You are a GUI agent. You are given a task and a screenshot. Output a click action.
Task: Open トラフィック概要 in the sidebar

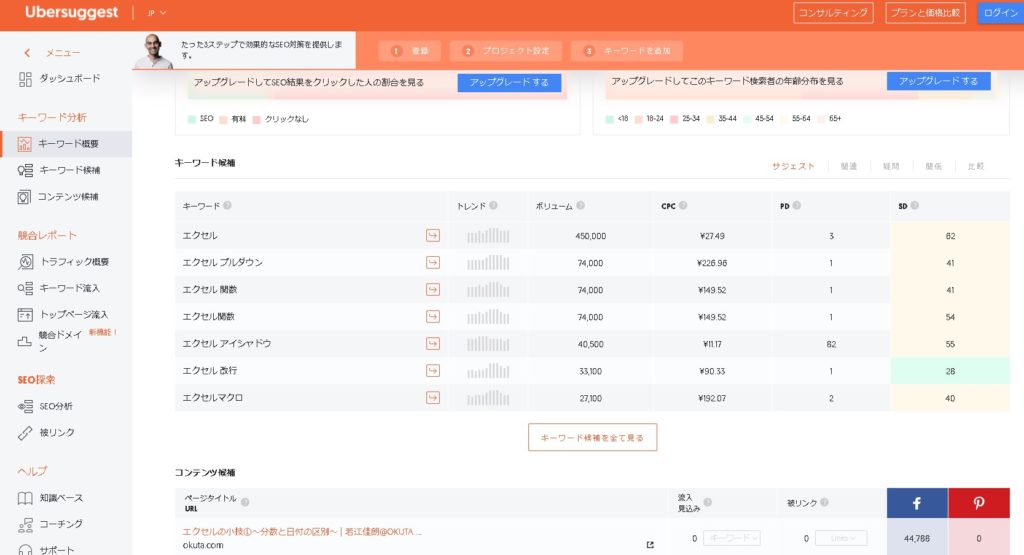pos(73,262)
